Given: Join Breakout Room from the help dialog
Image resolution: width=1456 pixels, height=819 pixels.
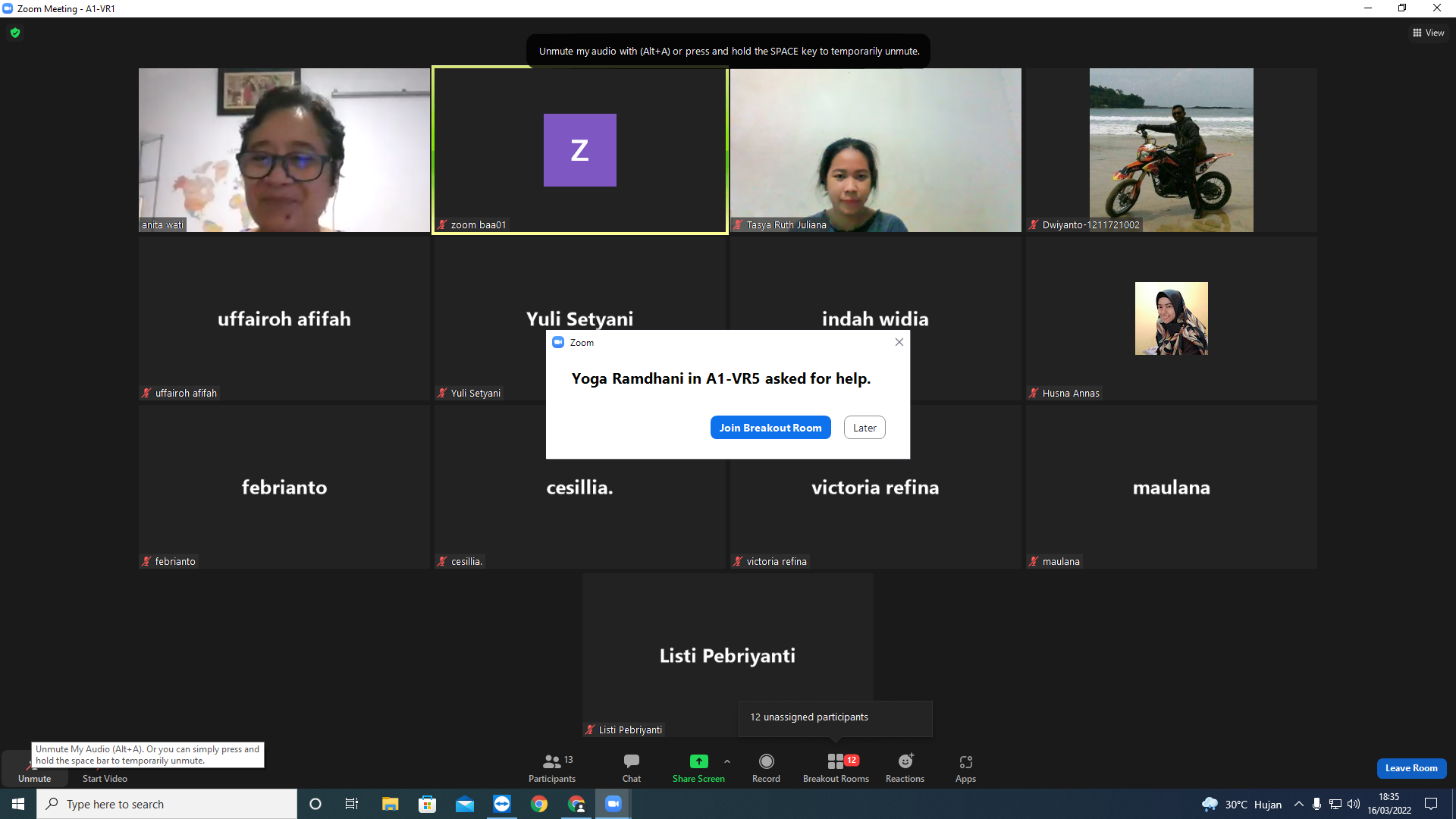Looking at the screenshot, I should point(770,428).
